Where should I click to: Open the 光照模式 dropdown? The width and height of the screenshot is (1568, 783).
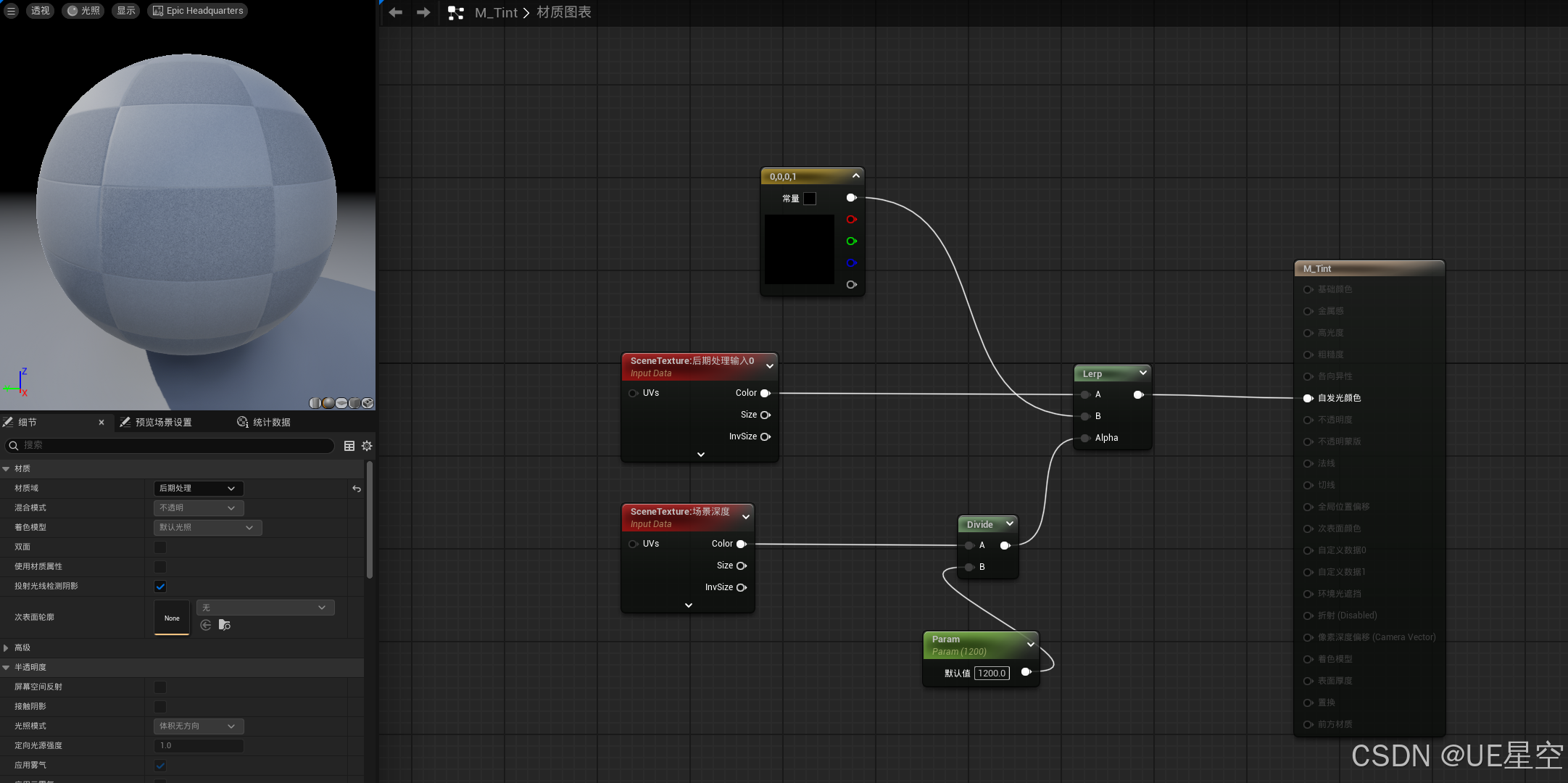[199, 726]
